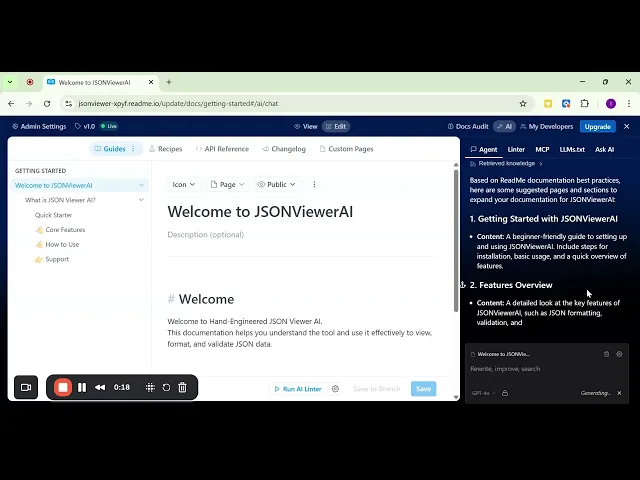Viewport: 640px width, 480px height.
Task: Open the recorder grid menu icon
Action: [150, 387]
